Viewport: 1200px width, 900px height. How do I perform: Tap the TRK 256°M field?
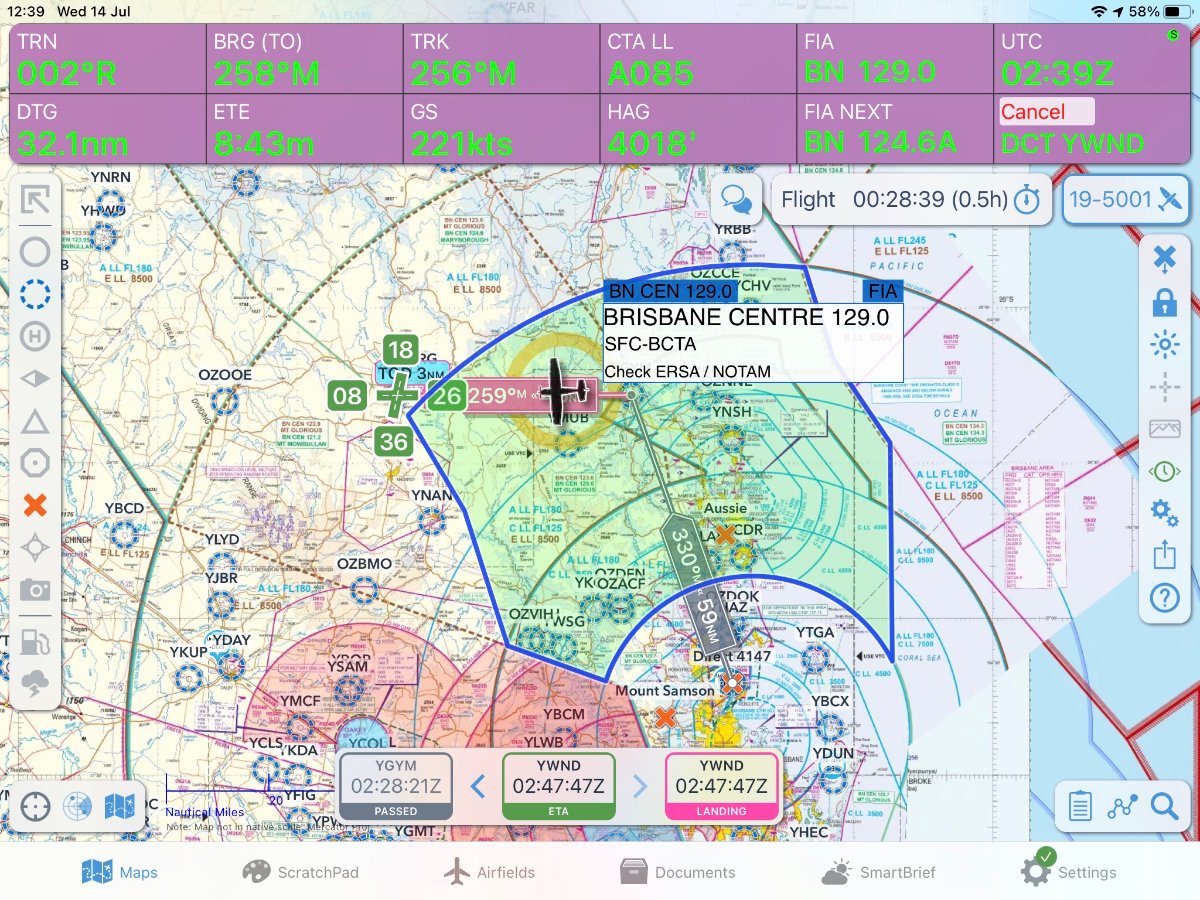[502, 58]
